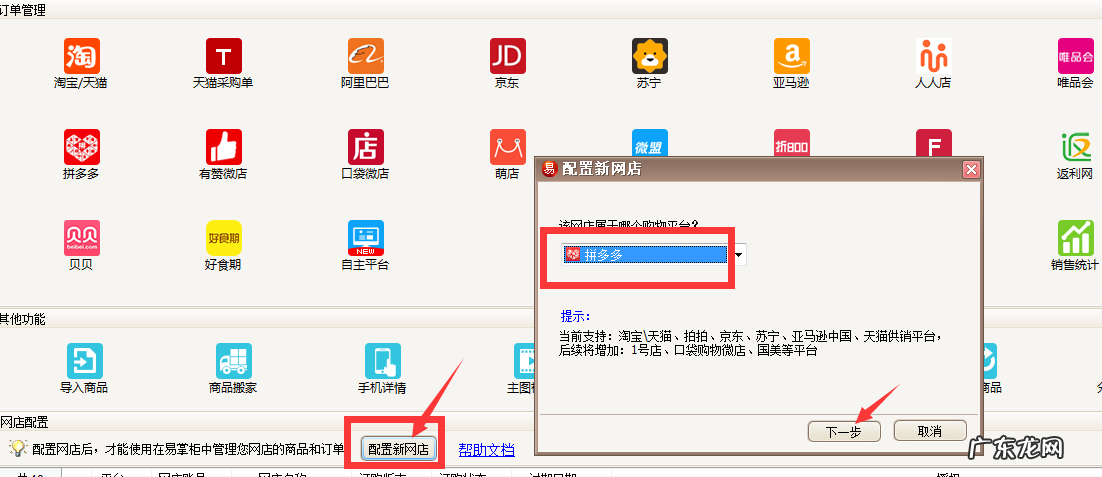Open the 微盟 icon
Viewport: 1102px width, 477px height.
[649, 143]
